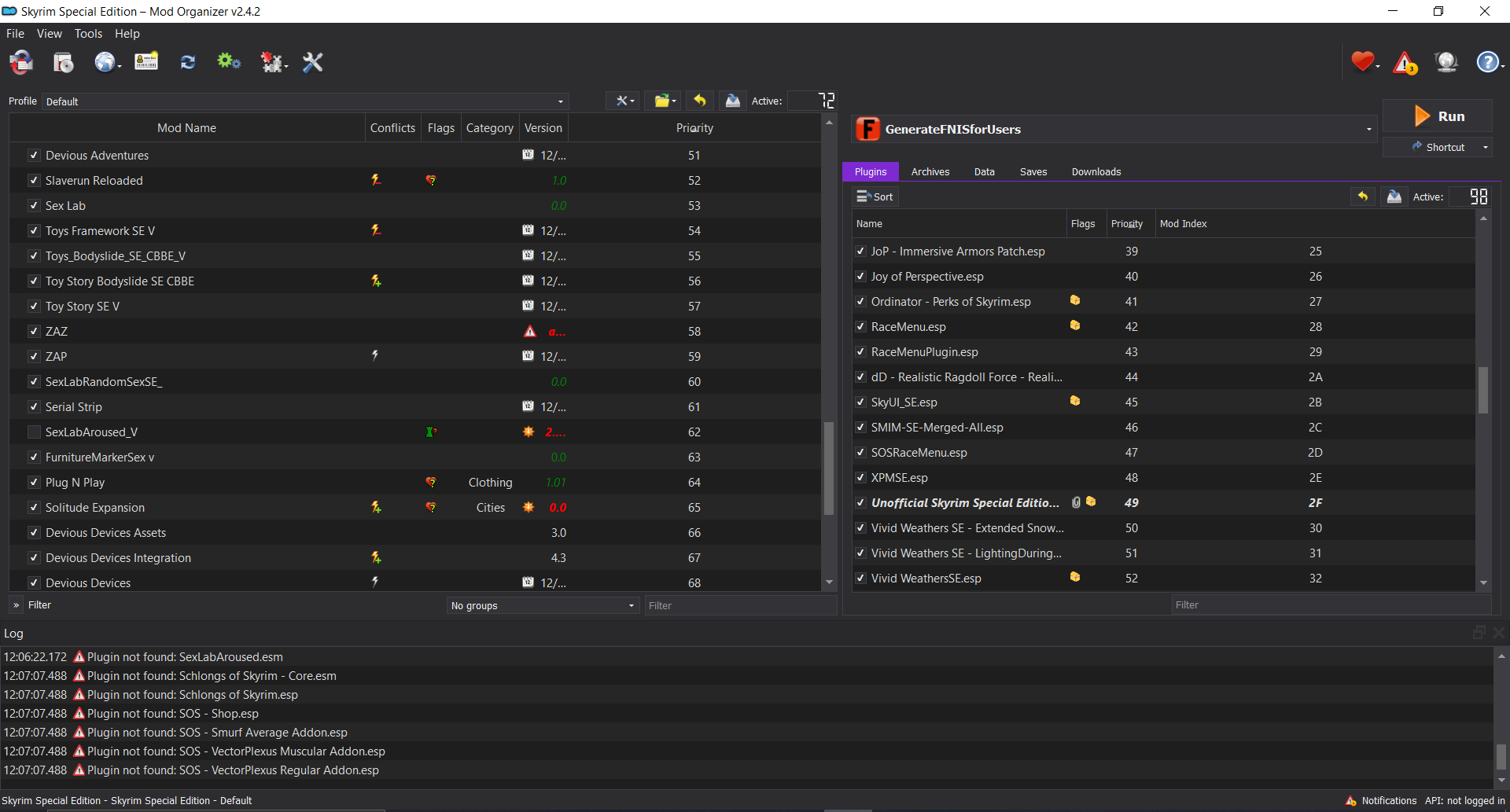Expand the mod list Filter panel arrow
This screenshot has width=1510, height=812.
[17, 605]
